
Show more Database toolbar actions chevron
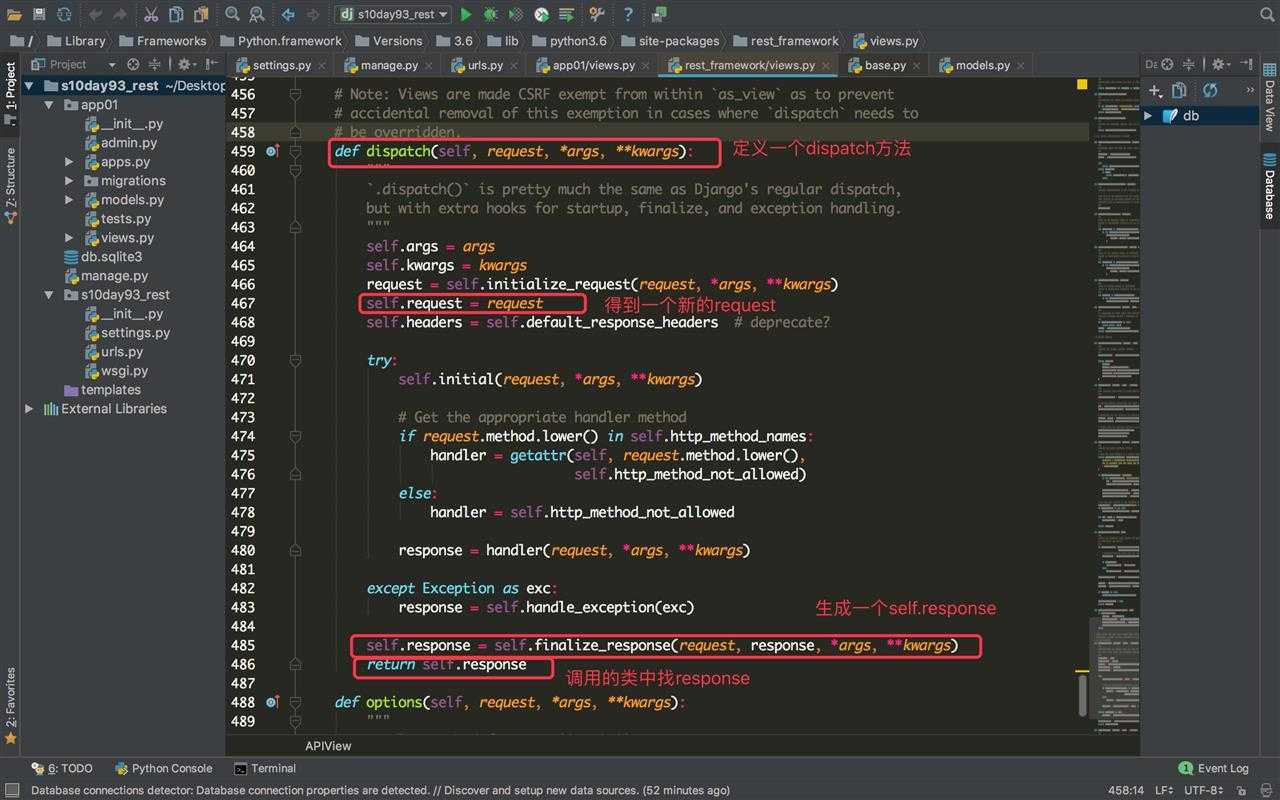coord(1248,90)
